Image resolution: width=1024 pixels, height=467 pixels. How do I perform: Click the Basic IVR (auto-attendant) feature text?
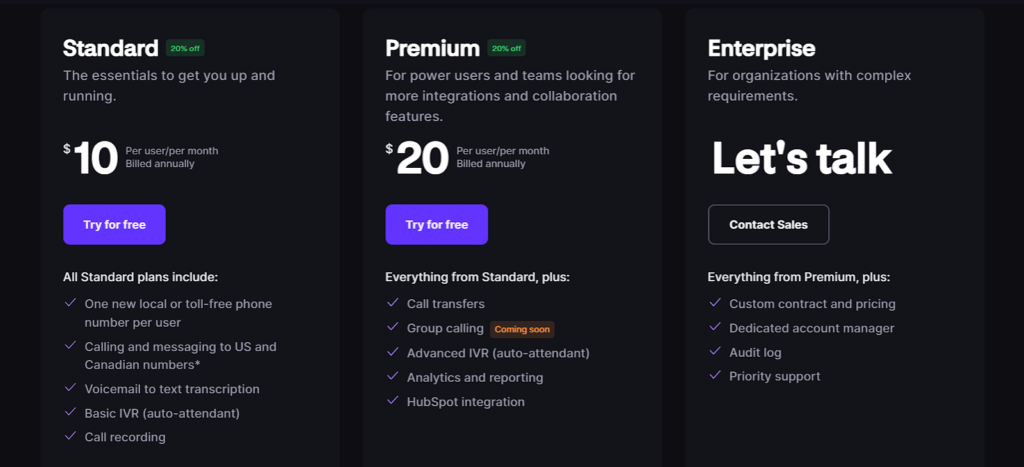pos(162,413)
